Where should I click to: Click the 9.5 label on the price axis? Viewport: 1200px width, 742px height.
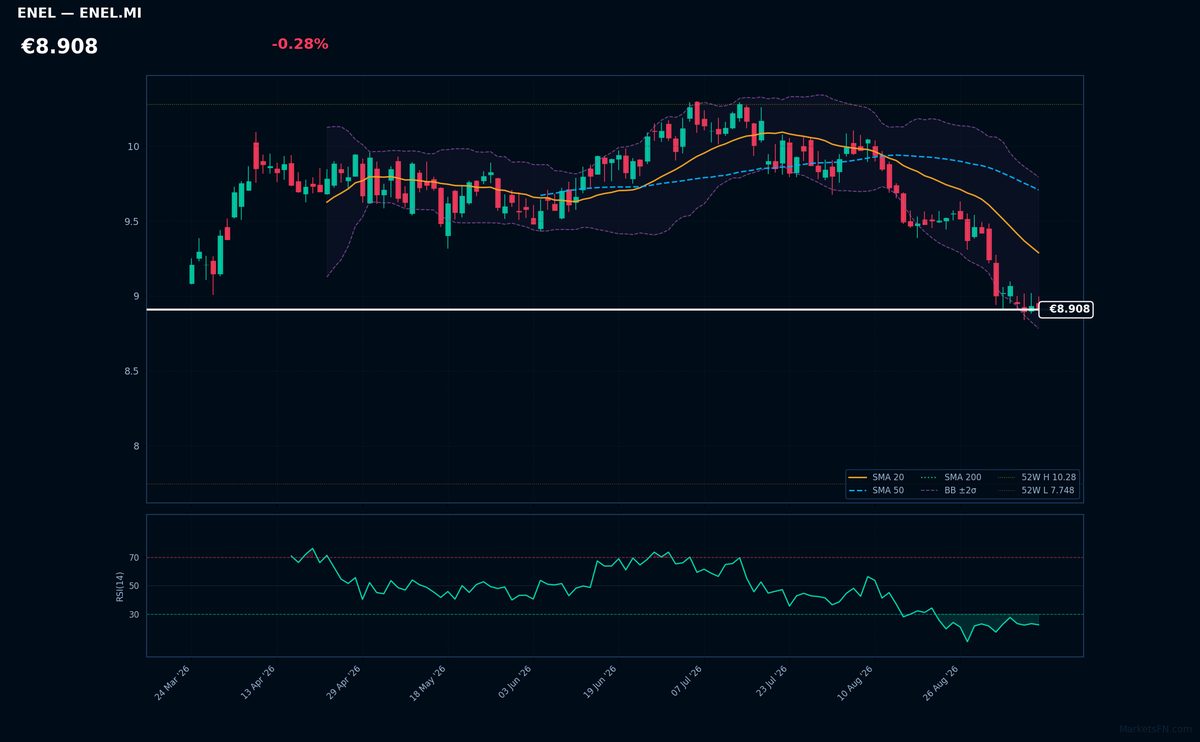click(131, 222)
